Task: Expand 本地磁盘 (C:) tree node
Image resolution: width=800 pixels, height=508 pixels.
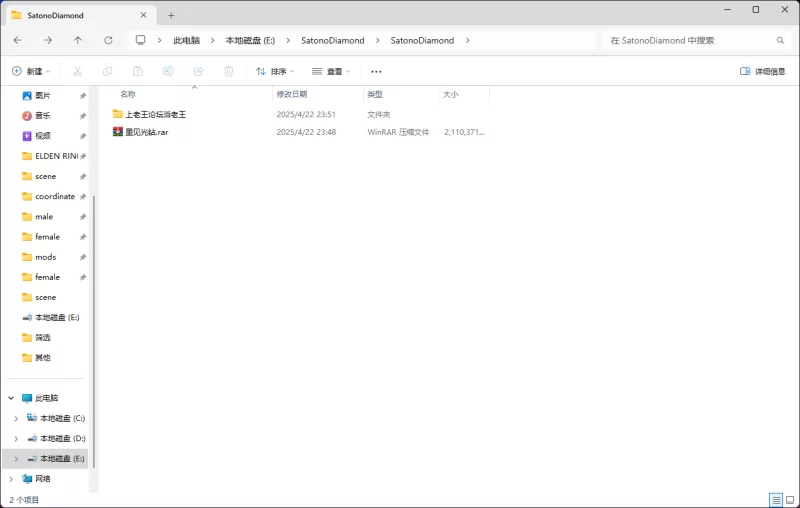Action: [x=16, y=419]
